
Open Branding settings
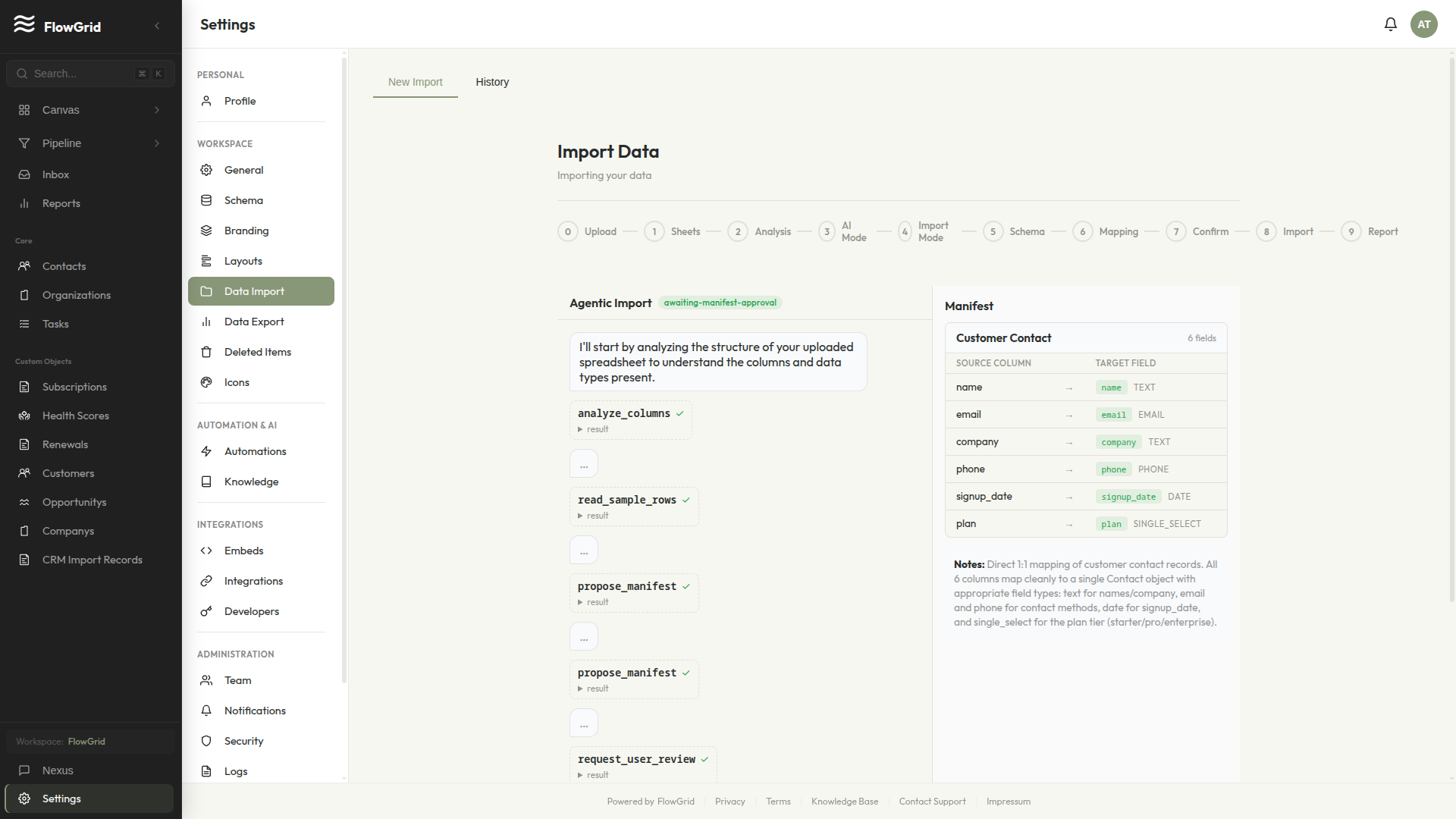point(261,231)
